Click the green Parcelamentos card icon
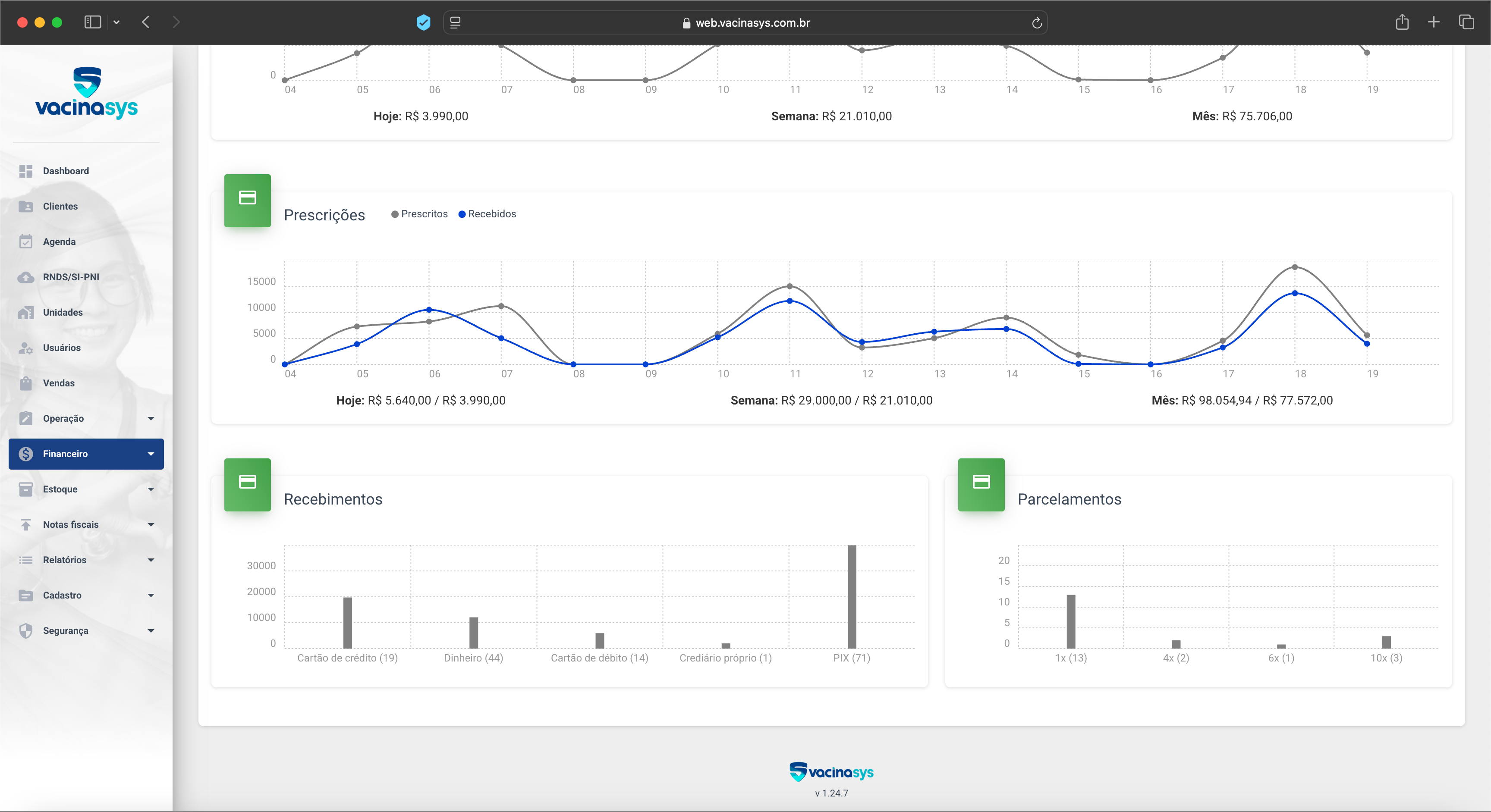 click(x=981, y=485)
